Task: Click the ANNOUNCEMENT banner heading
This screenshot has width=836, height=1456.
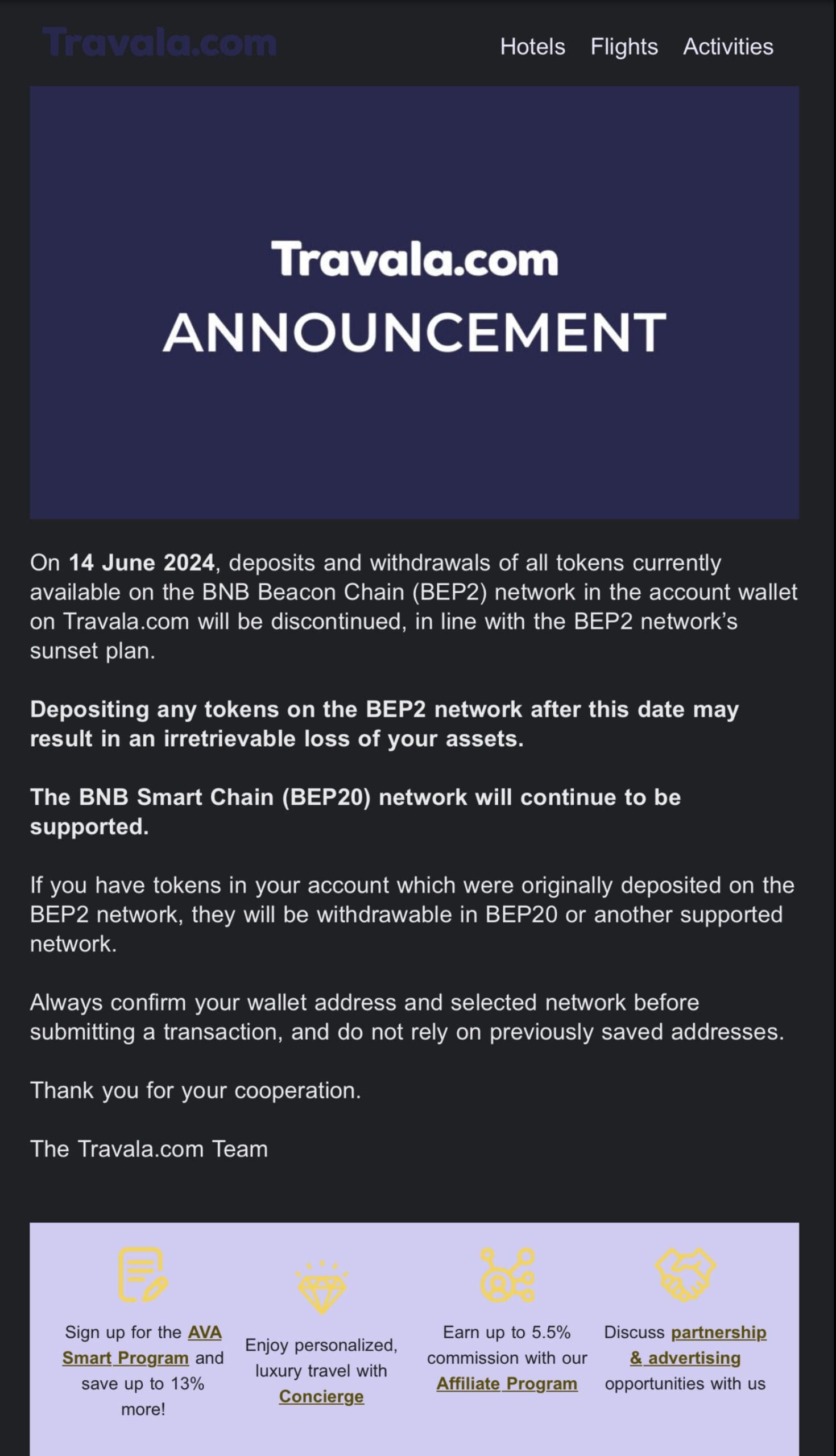Action: 414,333
